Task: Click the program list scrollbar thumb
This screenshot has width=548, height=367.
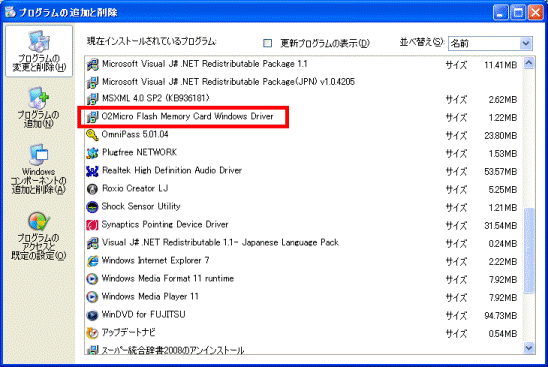Action: pos(529,250)
